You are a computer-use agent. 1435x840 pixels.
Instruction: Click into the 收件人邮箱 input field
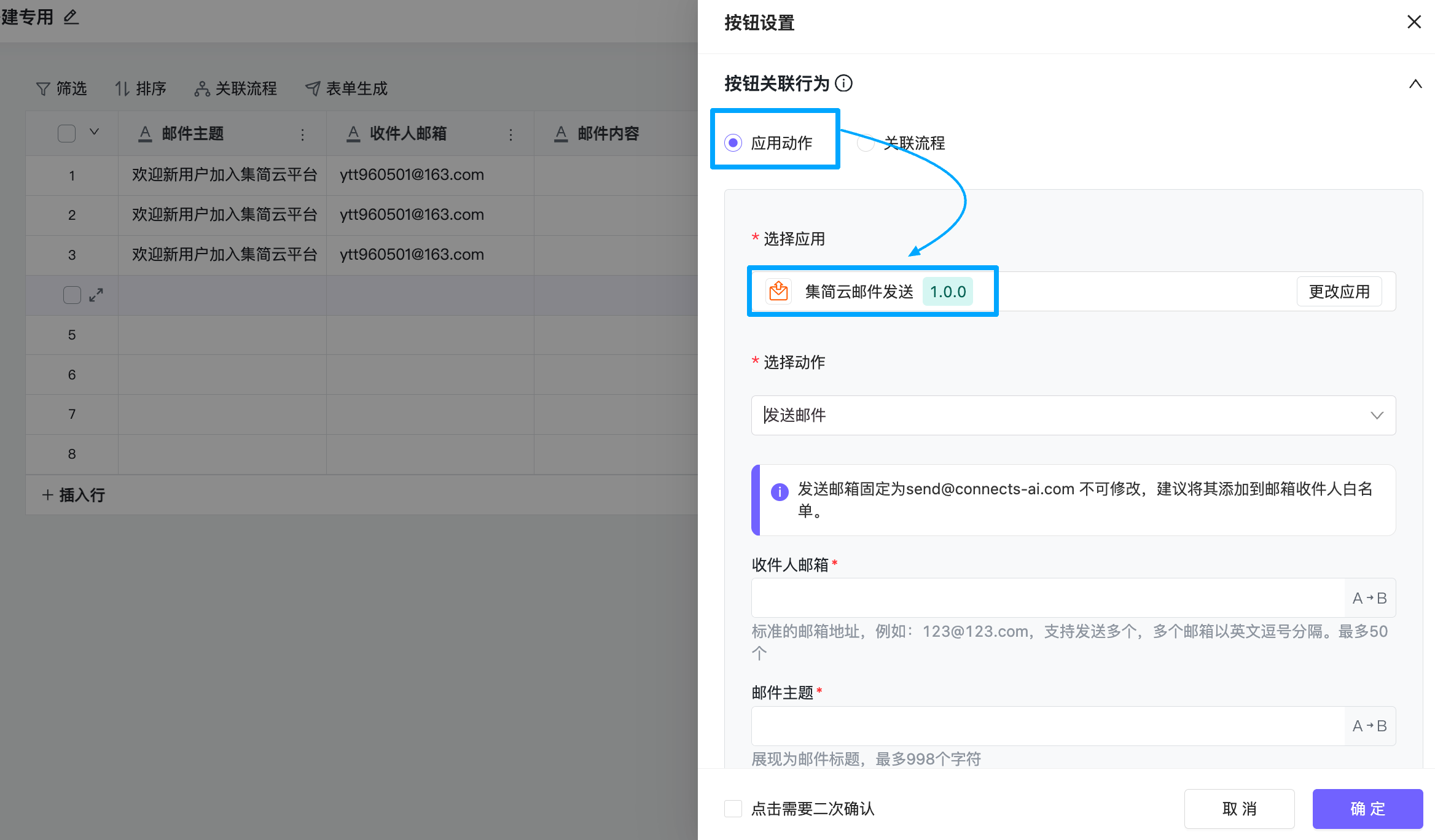pyautogui.click(x=1048, y=597)
